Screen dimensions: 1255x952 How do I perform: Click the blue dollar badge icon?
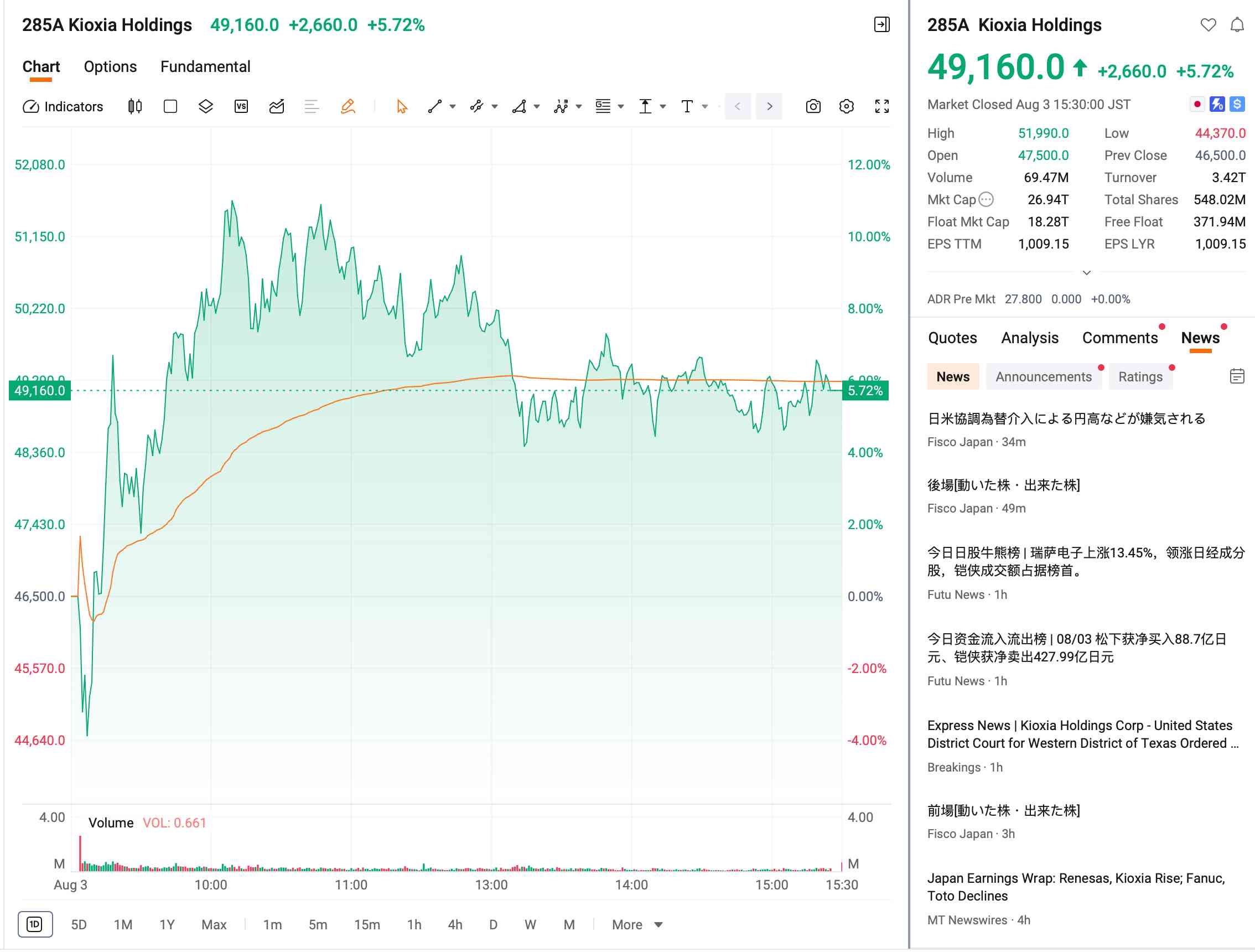(1237, 105)
